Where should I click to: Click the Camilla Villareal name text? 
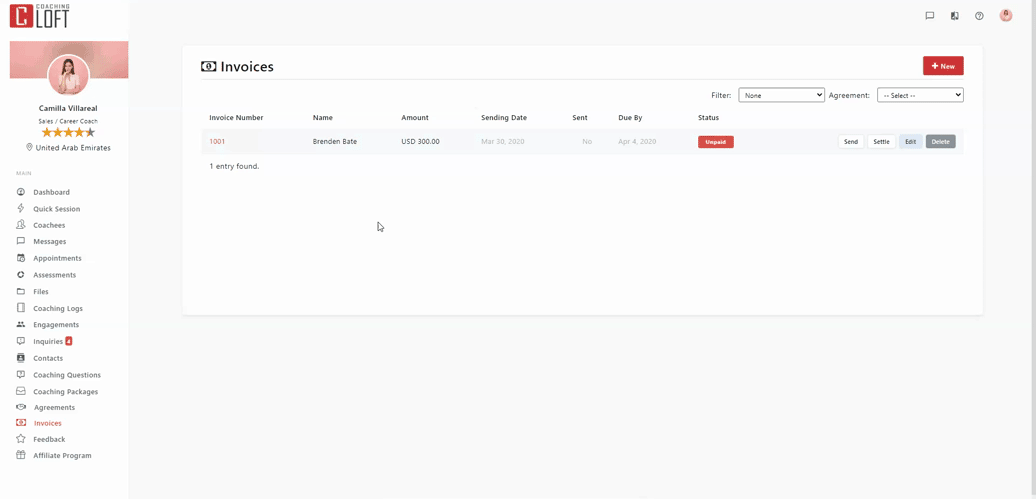69,108
